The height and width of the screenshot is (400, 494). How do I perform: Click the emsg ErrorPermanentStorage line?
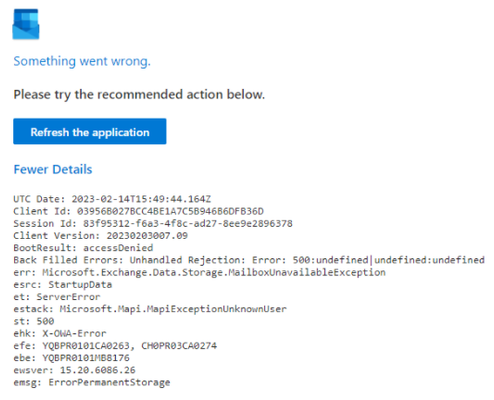(92, 382)
